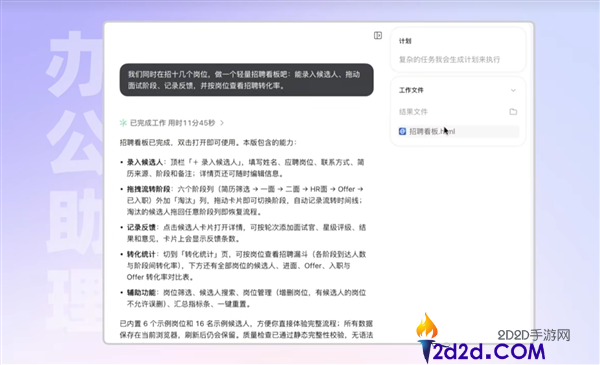Click the 记录反馈 bullet heading
The image size is (600, 365).
141,227
